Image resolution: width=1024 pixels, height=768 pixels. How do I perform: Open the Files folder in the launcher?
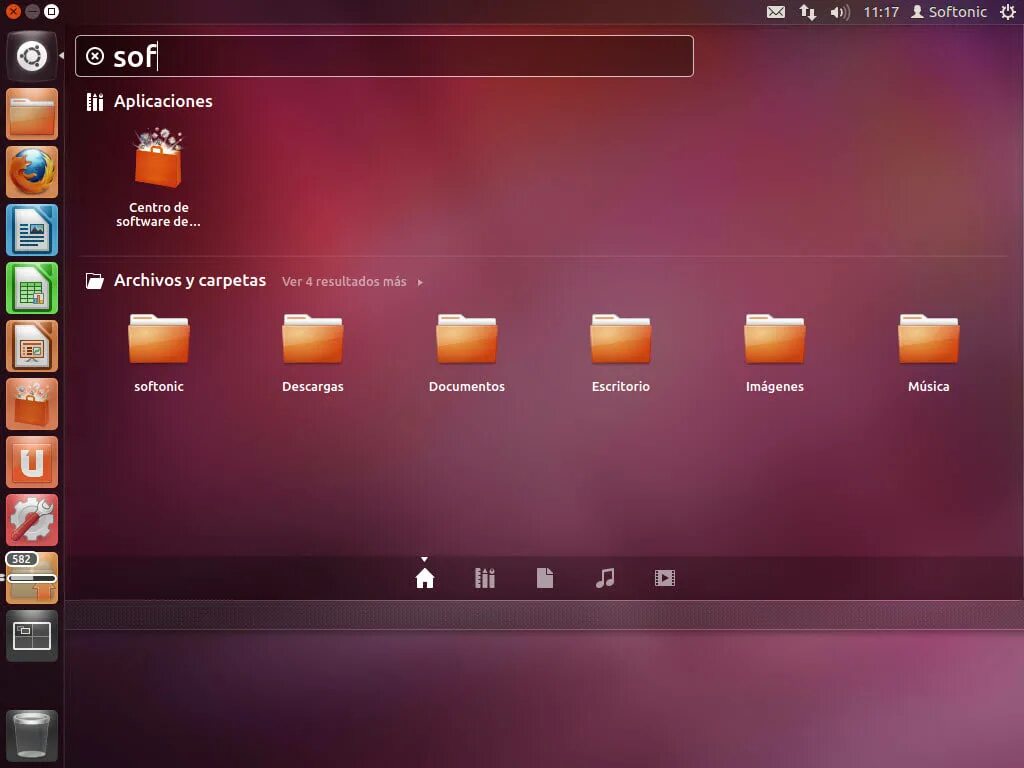pyautogui.click(x=31, y=114)
